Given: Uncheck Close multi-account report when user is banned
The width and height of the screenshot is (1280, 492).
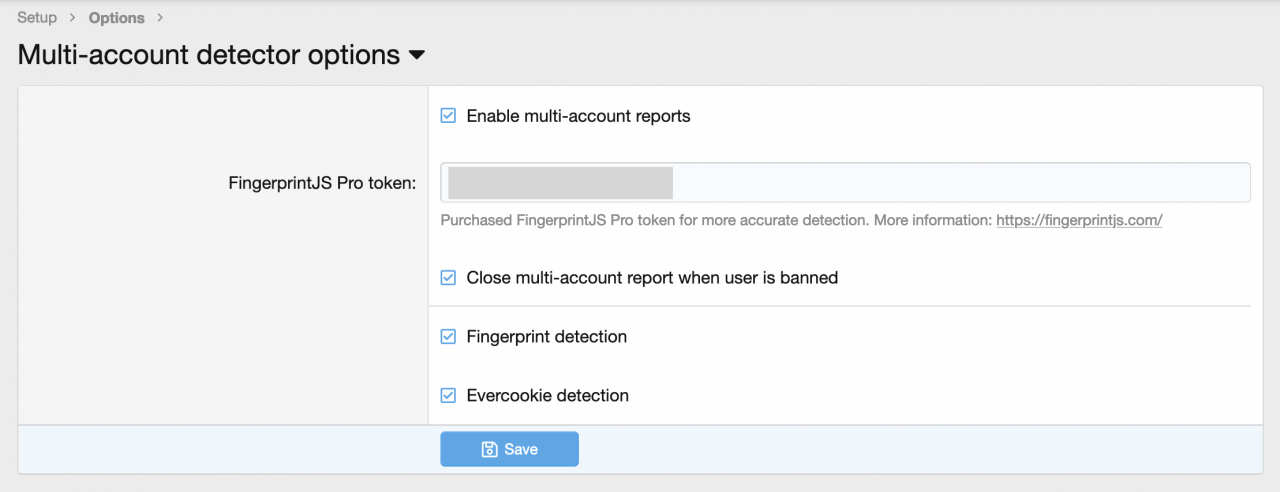Looking at the screenshot, I should pyautogui.click(x=449, y=278).
